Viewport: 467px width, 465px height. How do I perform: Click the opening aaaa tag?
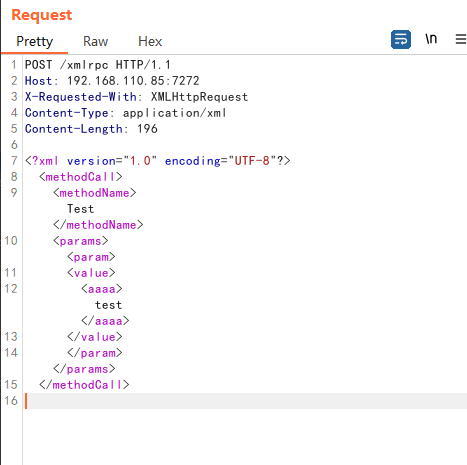click(102, 289)
